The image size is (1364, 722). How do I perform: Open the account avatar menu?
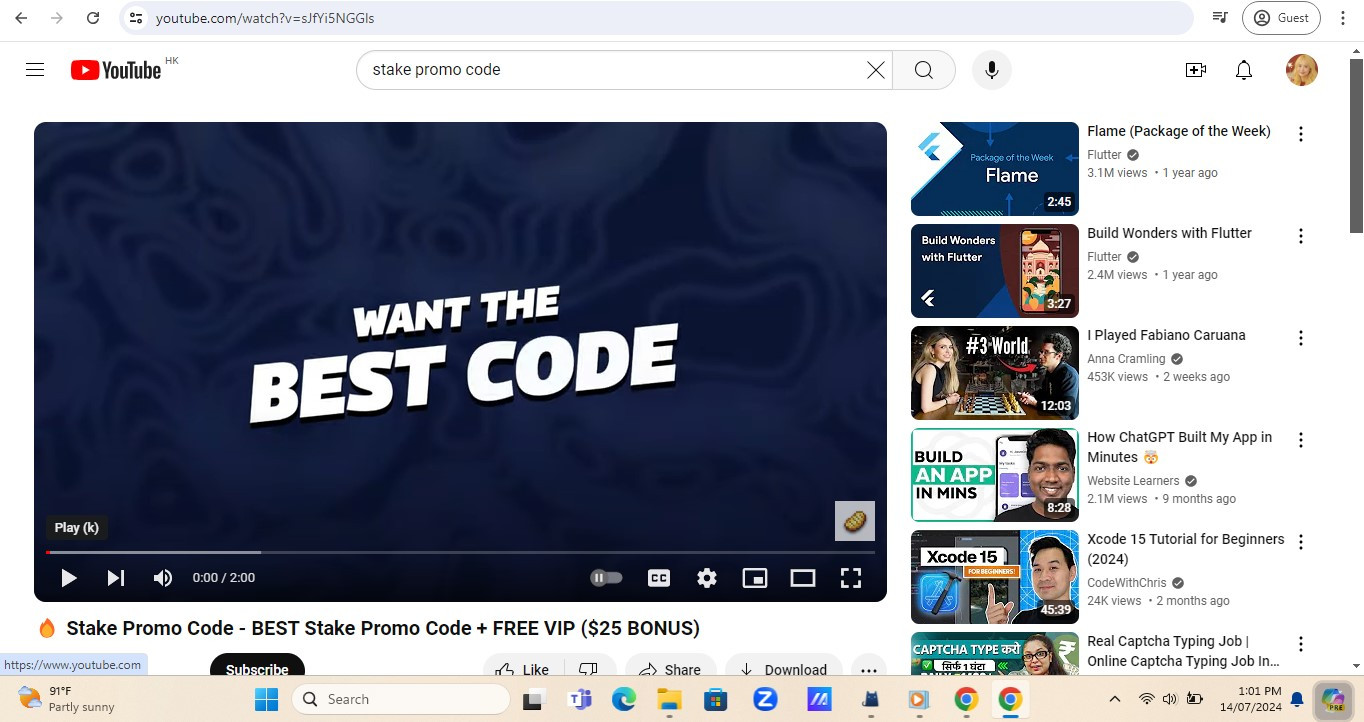tap(1302, 70)
